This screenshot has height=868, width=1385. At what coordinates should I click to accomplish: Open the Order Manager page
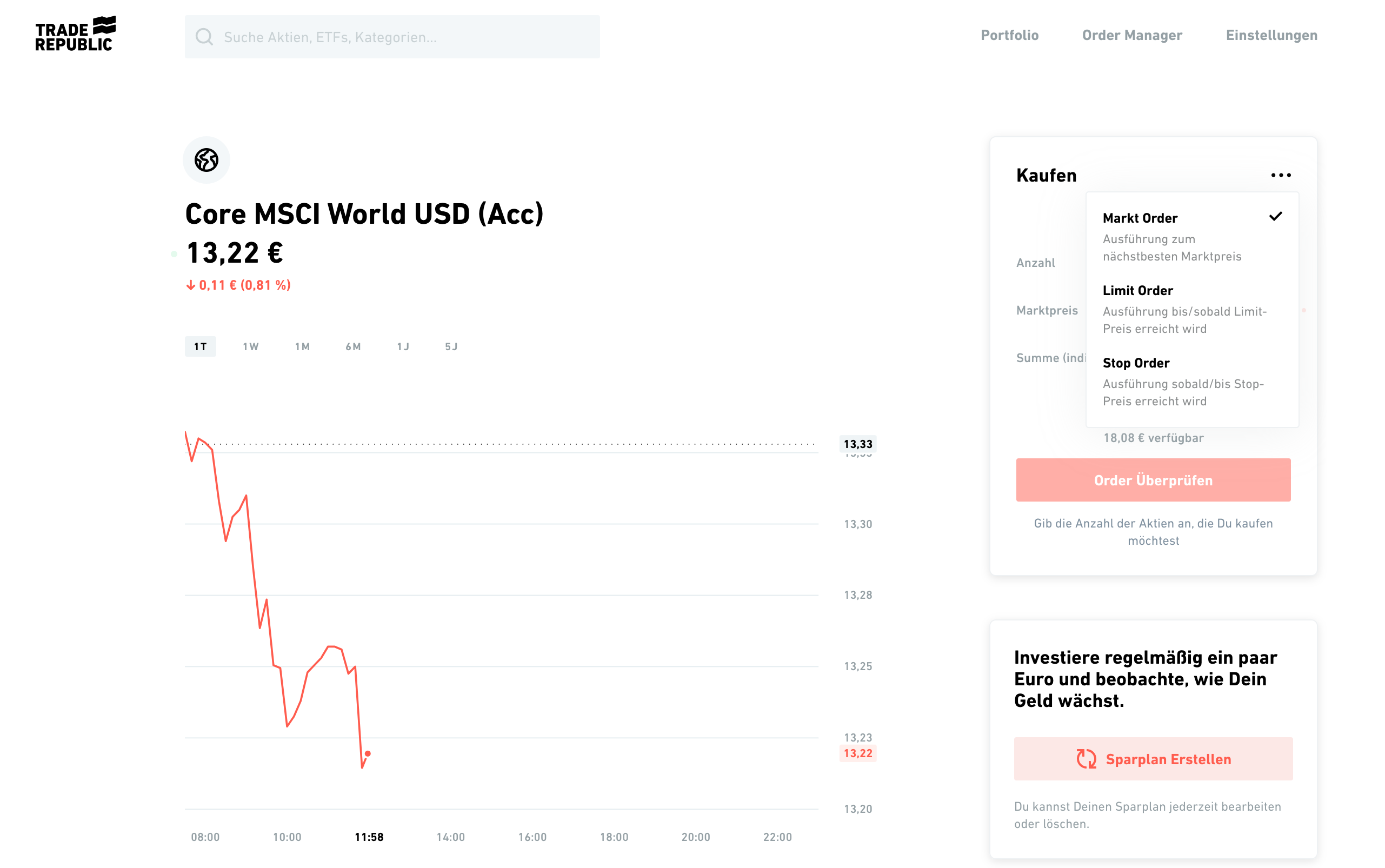1132,36
